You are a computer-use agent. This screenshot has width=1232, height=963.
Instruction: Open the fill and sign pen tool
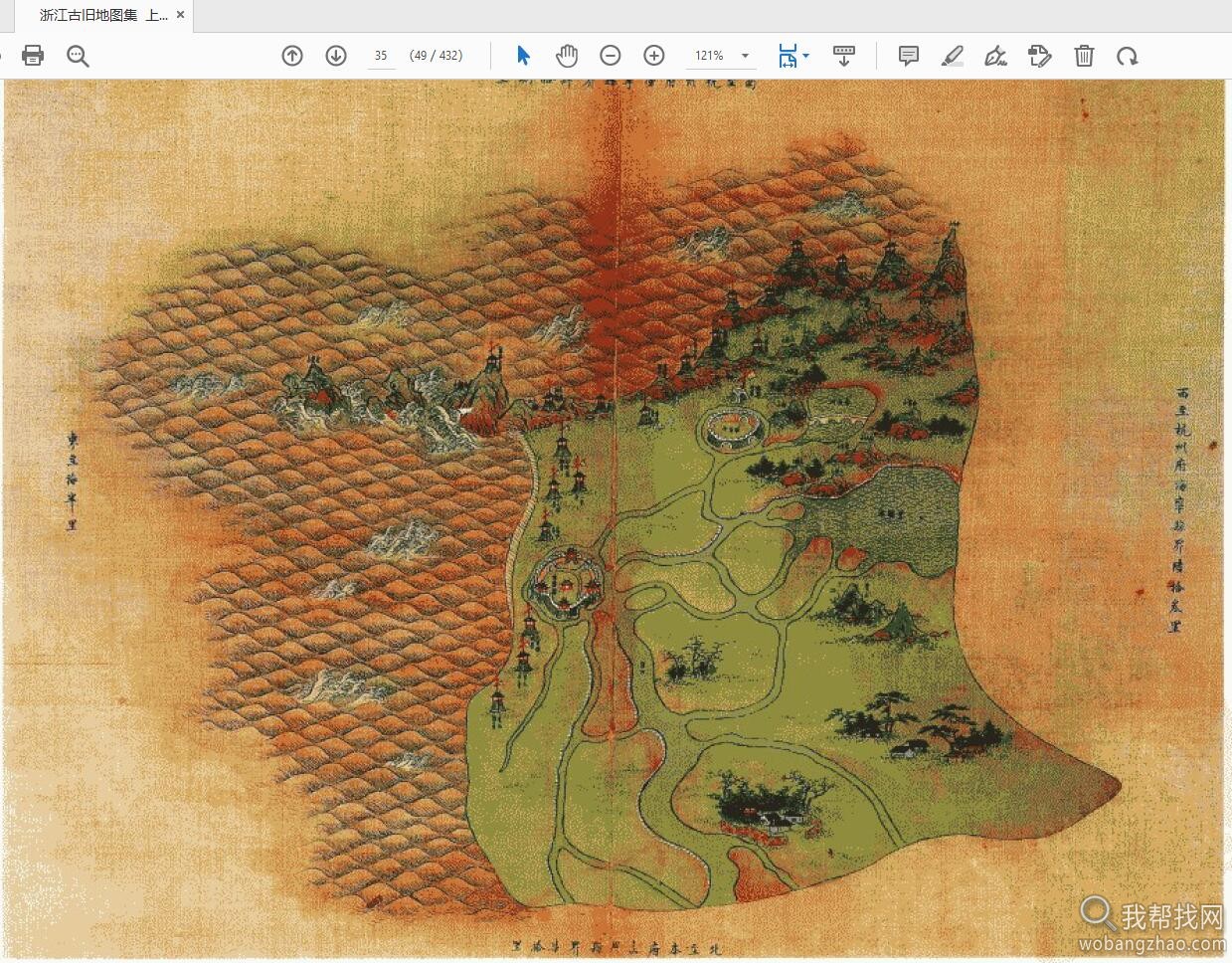coord(996,56)
